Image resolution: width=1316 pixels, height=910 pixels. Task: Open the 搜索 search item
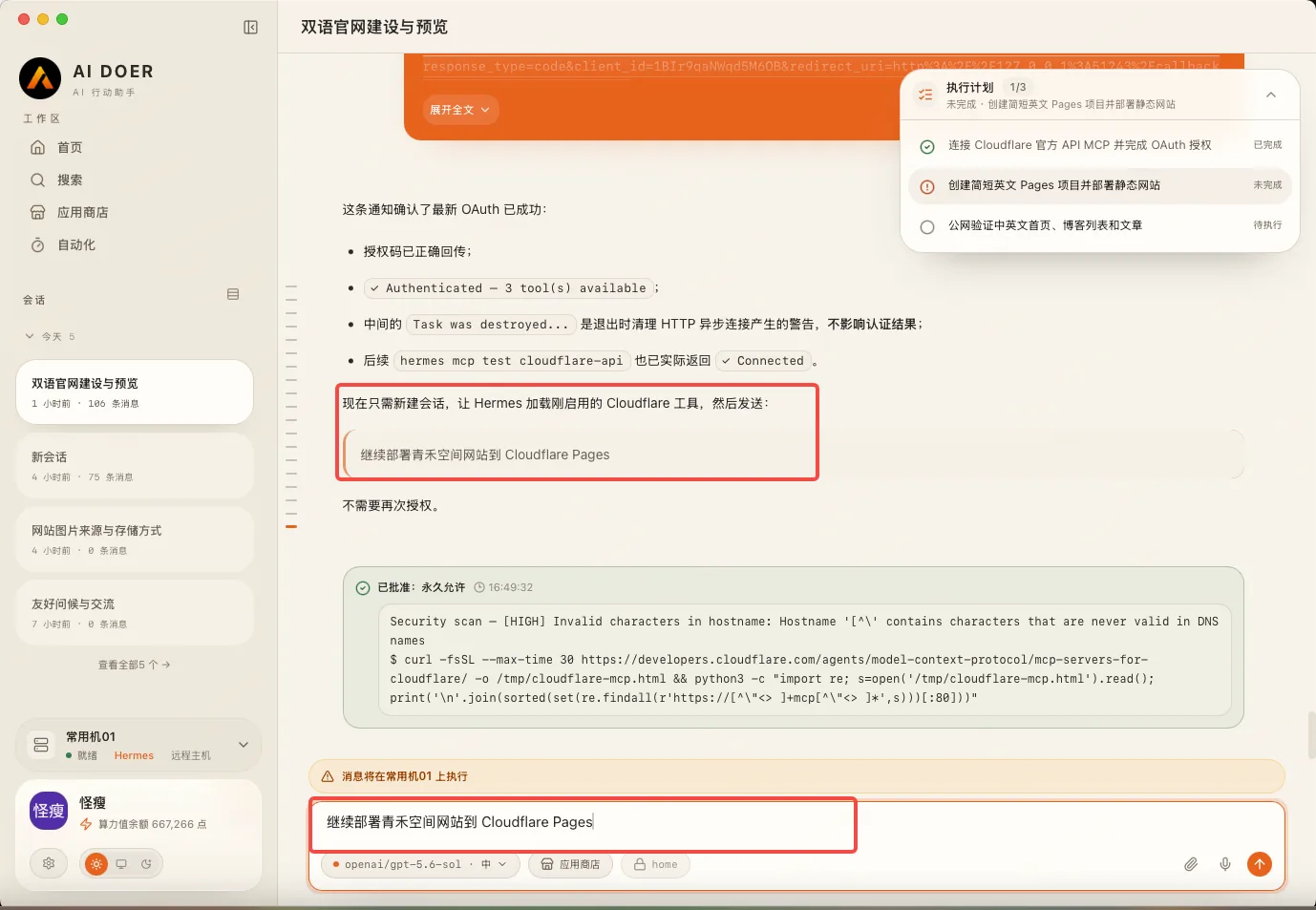coord(135,180)
